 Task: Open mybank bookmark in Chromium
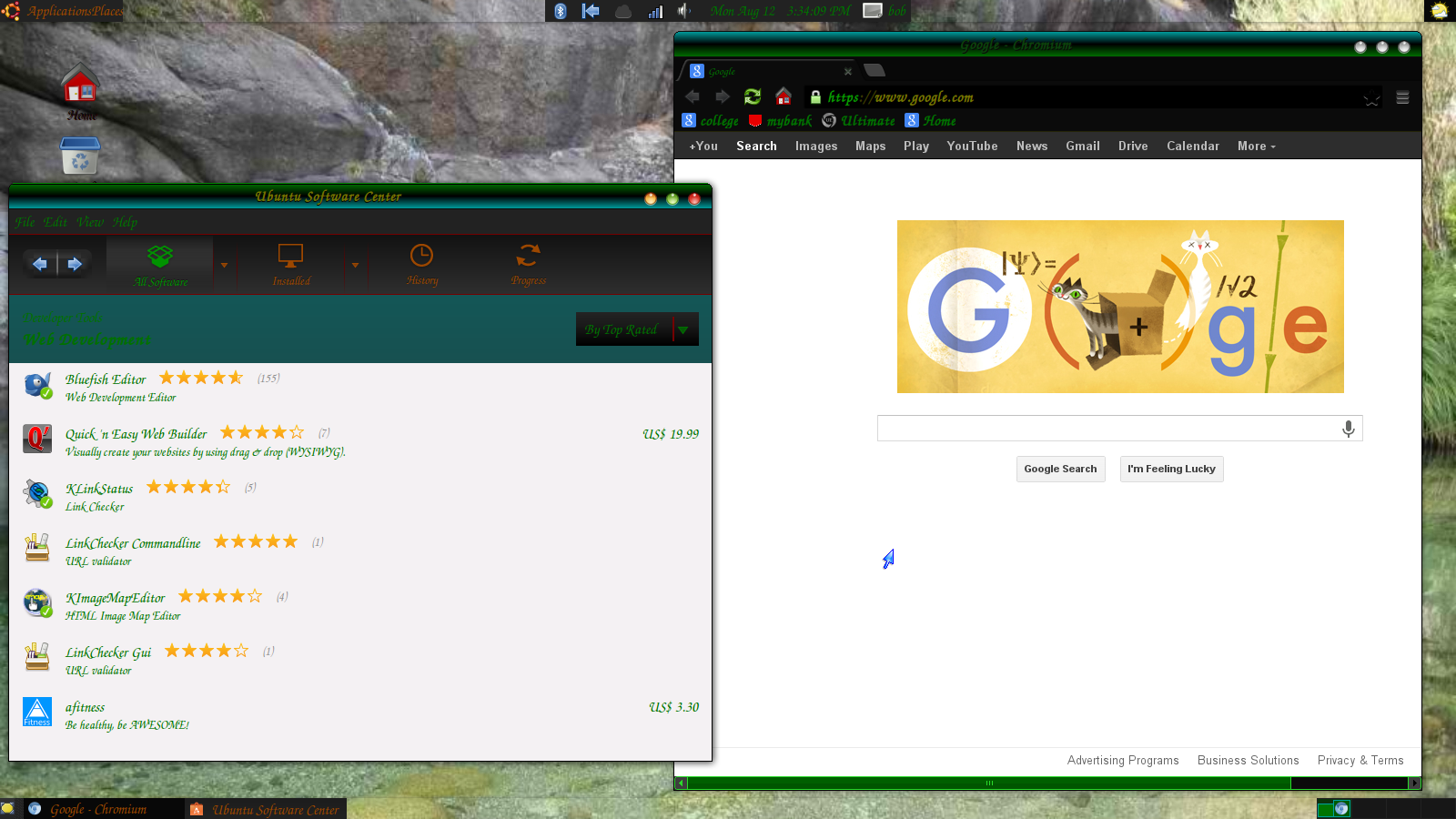780,121
